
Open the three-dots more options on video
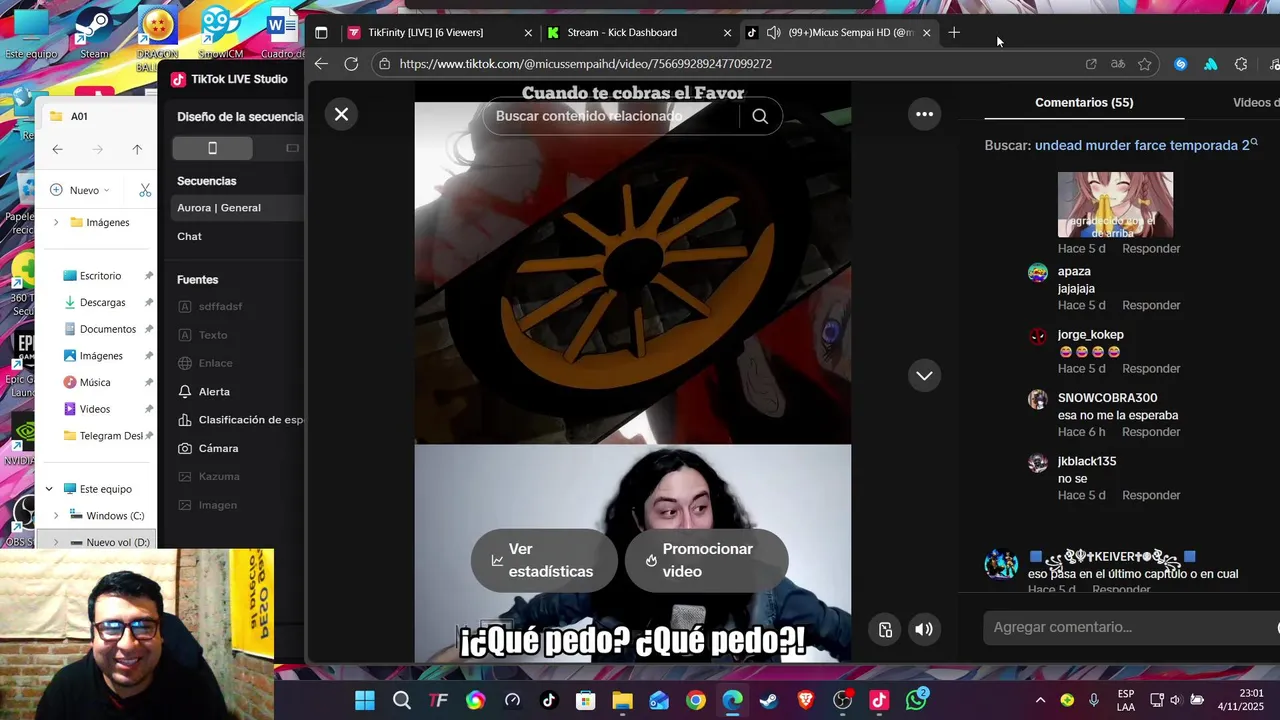[x=924, y=114]
